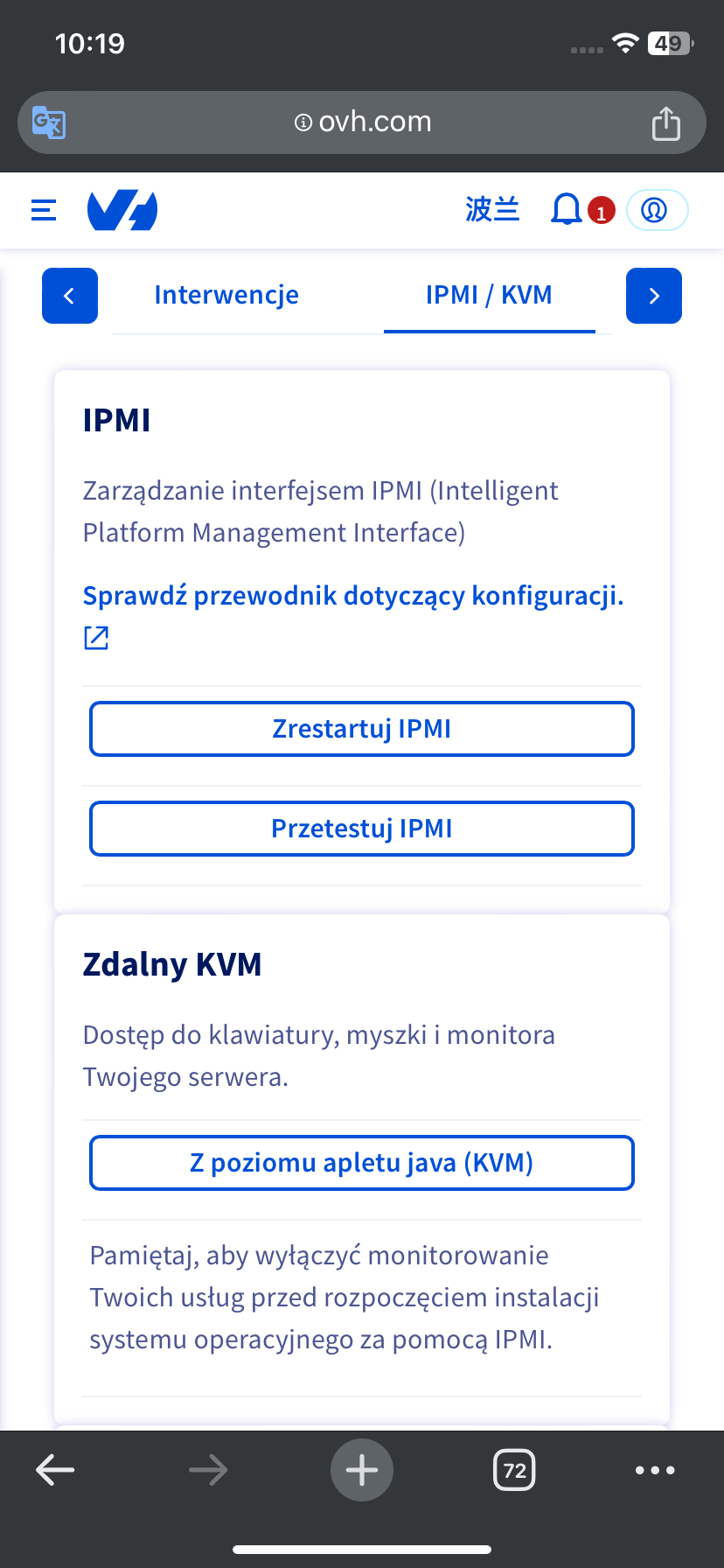Show the 72 open tabs
The width and height of the screenshot is (724, 1568).
514,1470
